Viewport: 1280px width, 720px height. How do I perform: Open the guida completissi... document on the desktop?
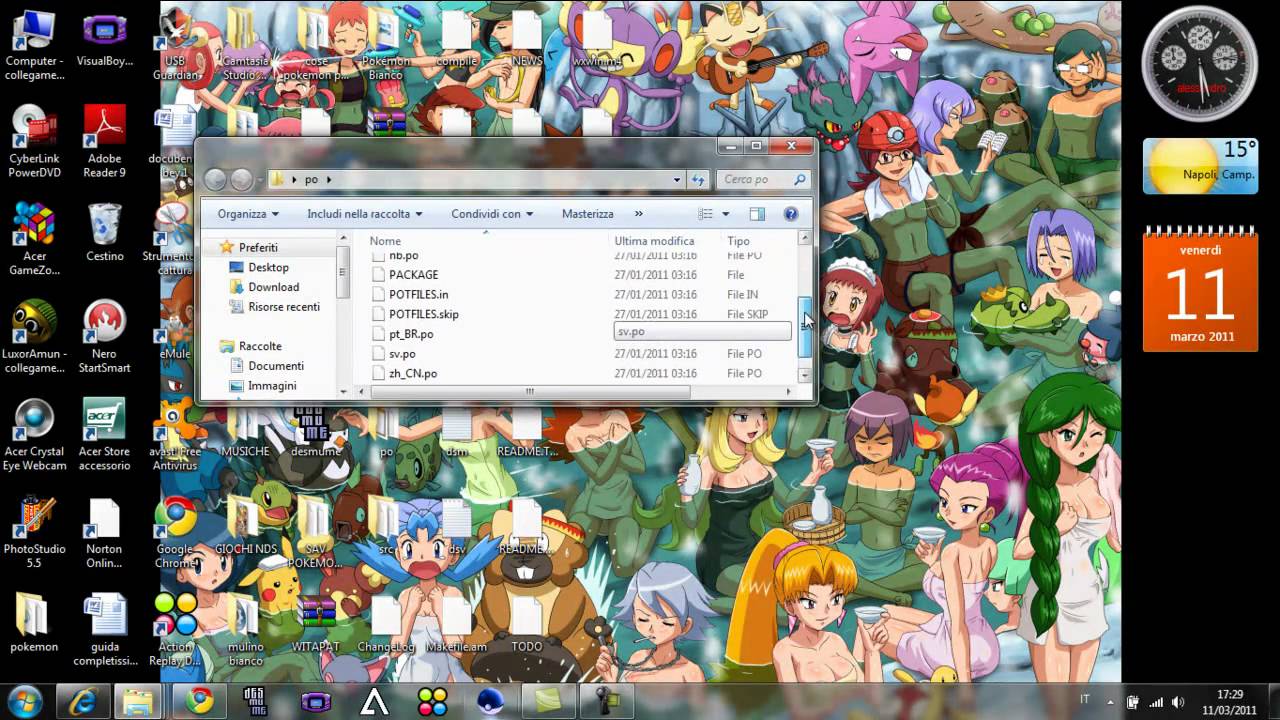pyautogui.click(x=104, y=629)
